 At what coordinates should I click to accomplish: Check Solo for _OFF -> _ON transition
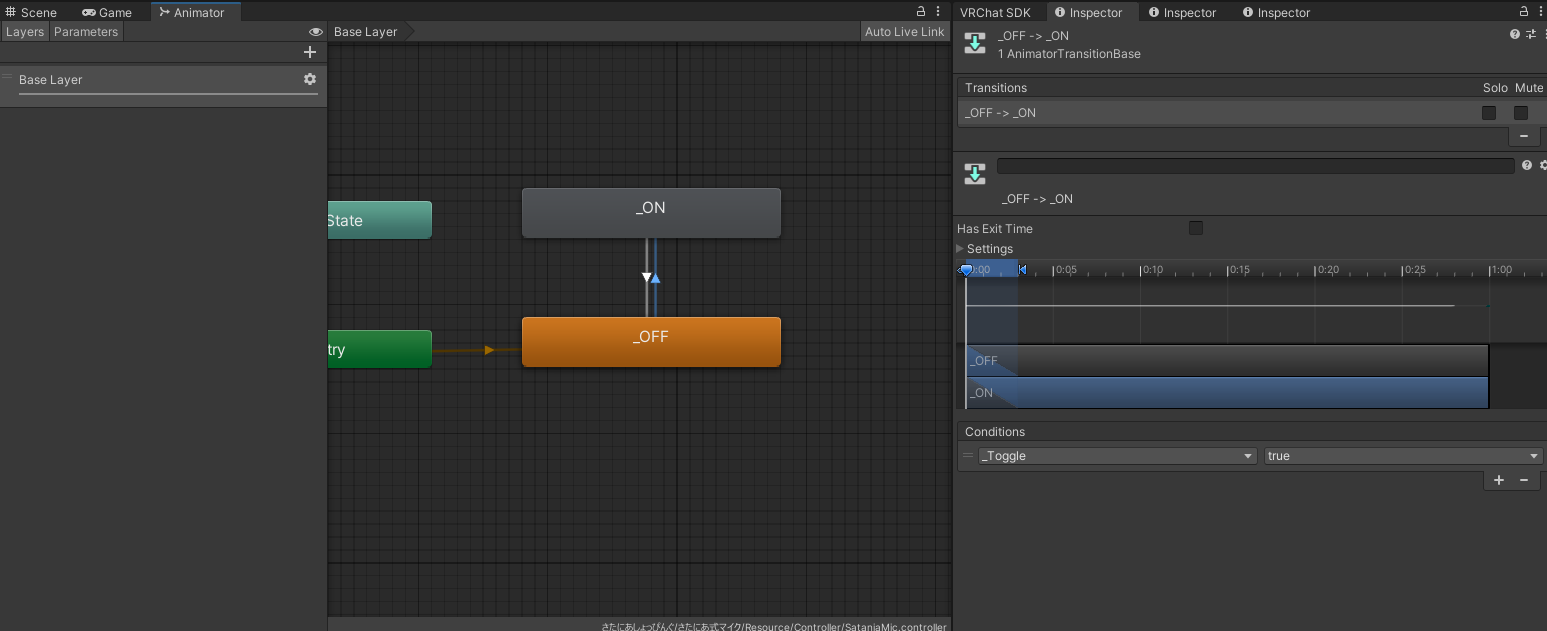tap(1489, 113)
